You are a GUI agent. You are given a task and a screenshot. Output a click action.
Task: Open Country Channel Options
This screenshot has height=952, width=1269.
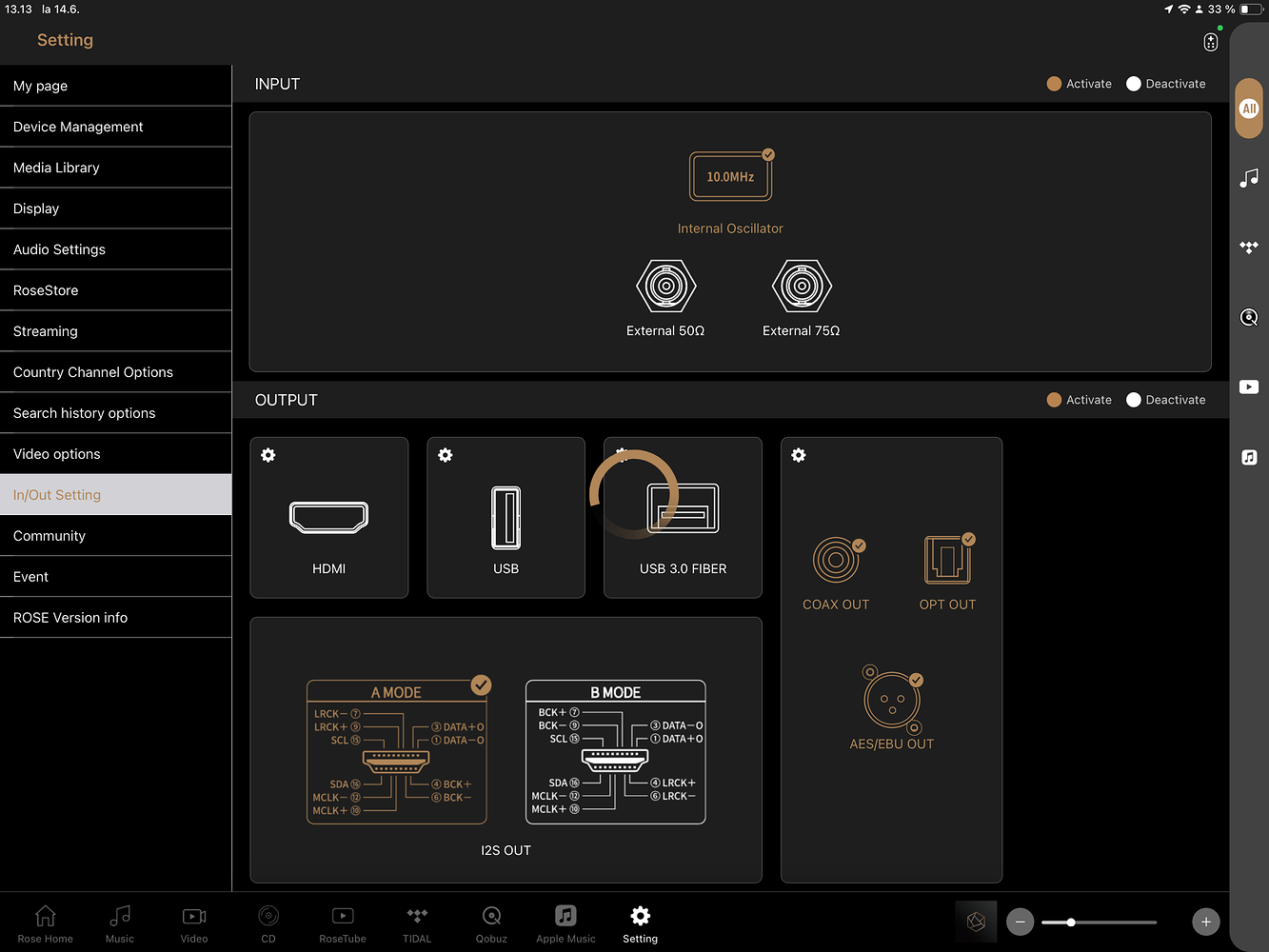115,372
